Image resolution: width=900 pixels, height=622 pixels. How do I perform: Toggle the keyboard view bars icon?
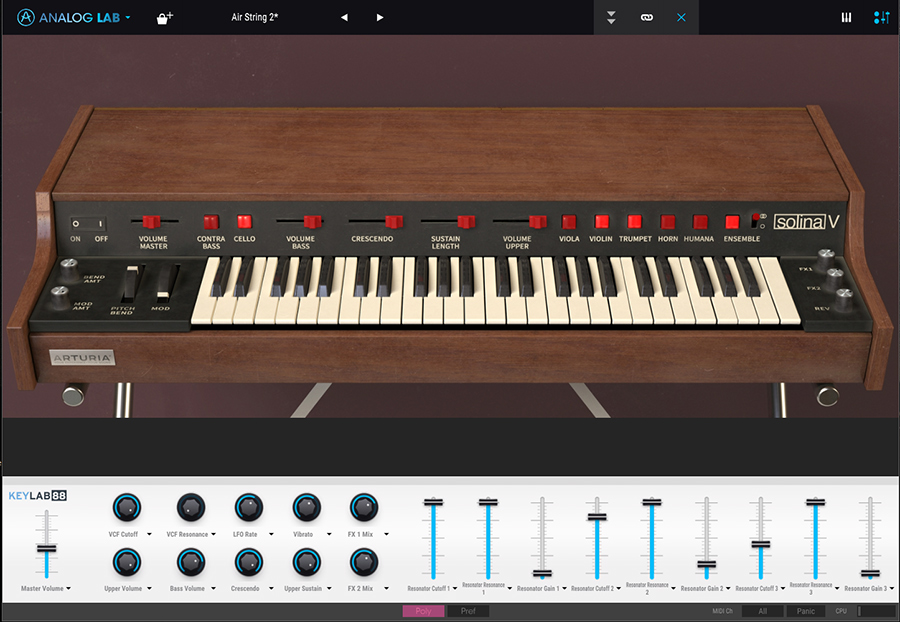847,18
